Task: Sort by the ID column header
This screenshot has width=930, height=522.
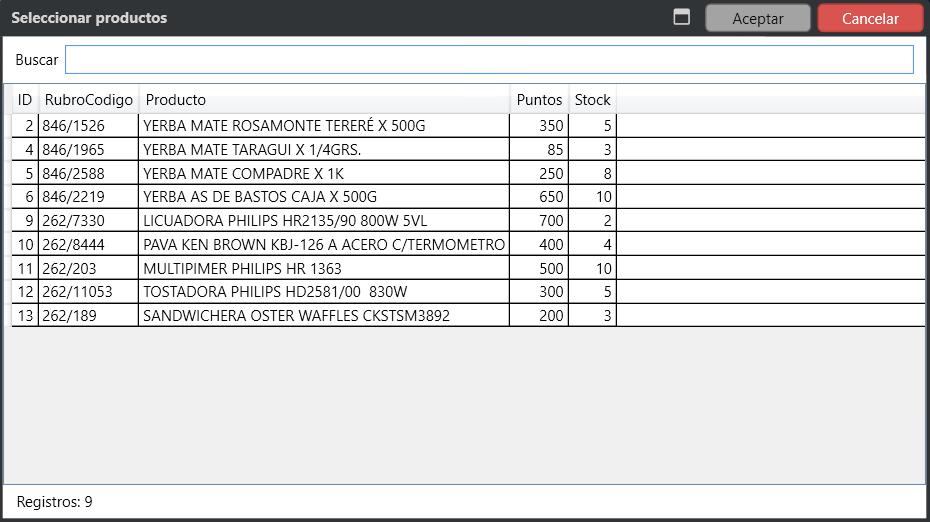Action: point(25,100)
